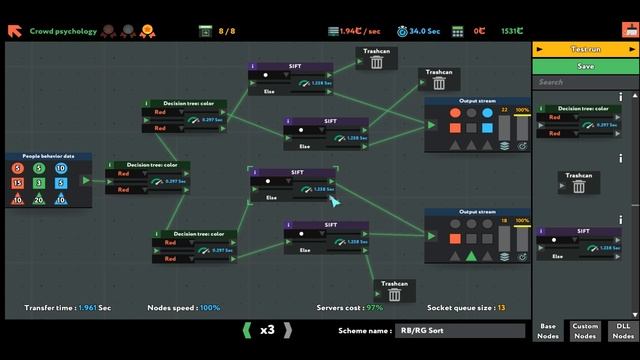Start the Test run
This screenshot has height=360, width=640.
[586, 49]
